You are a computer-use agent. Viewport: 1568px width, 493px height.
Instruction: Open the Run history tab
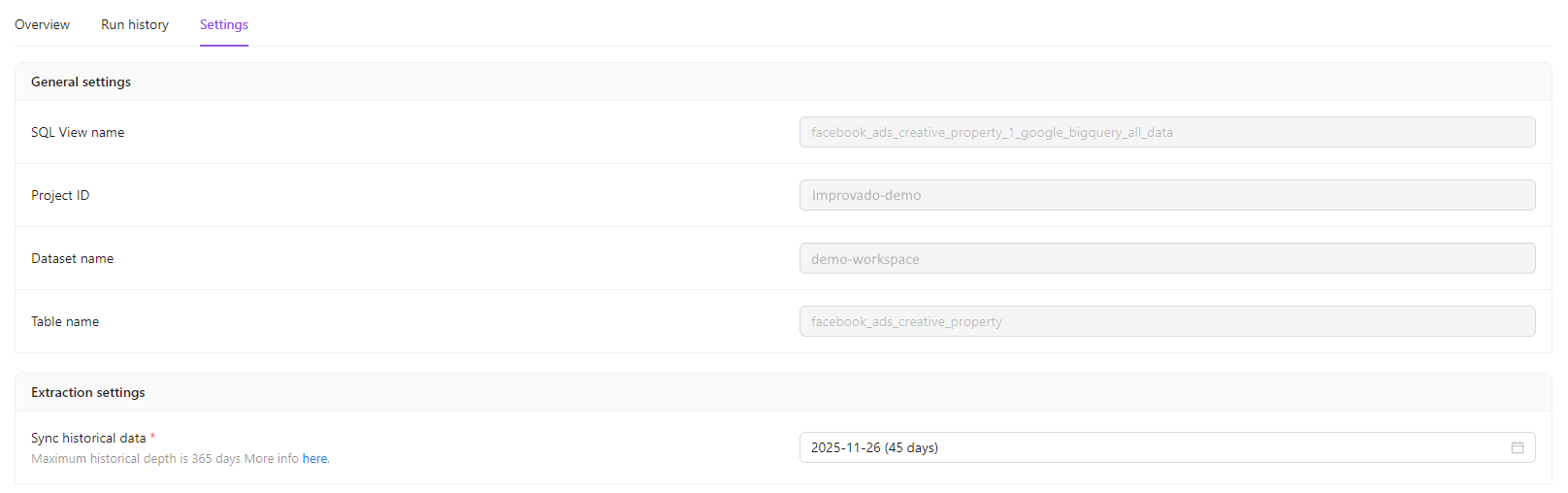[135, 24]
